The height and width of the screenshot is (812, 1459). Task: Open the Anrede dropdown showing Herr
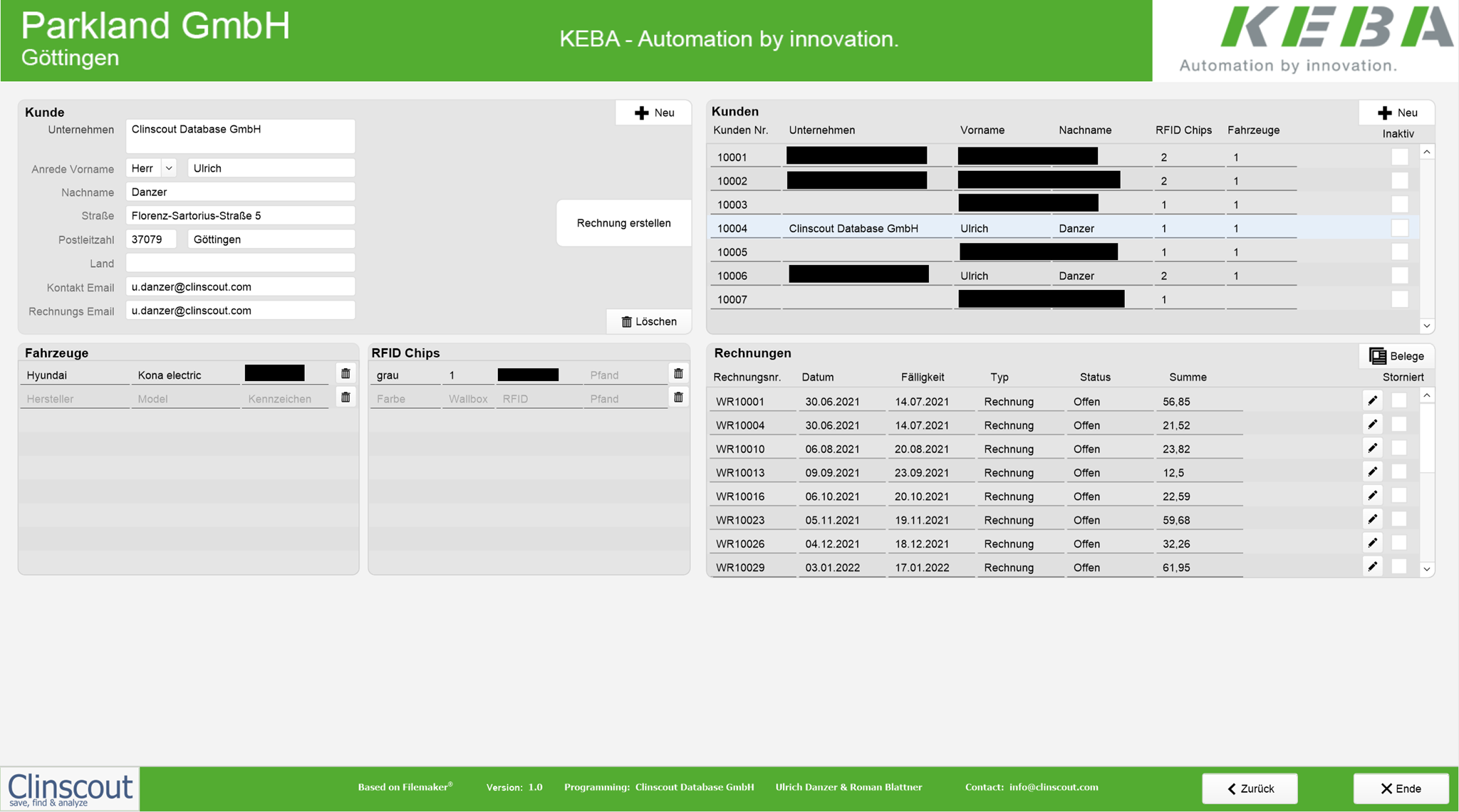pyautogui.click(x=169, y=168)
